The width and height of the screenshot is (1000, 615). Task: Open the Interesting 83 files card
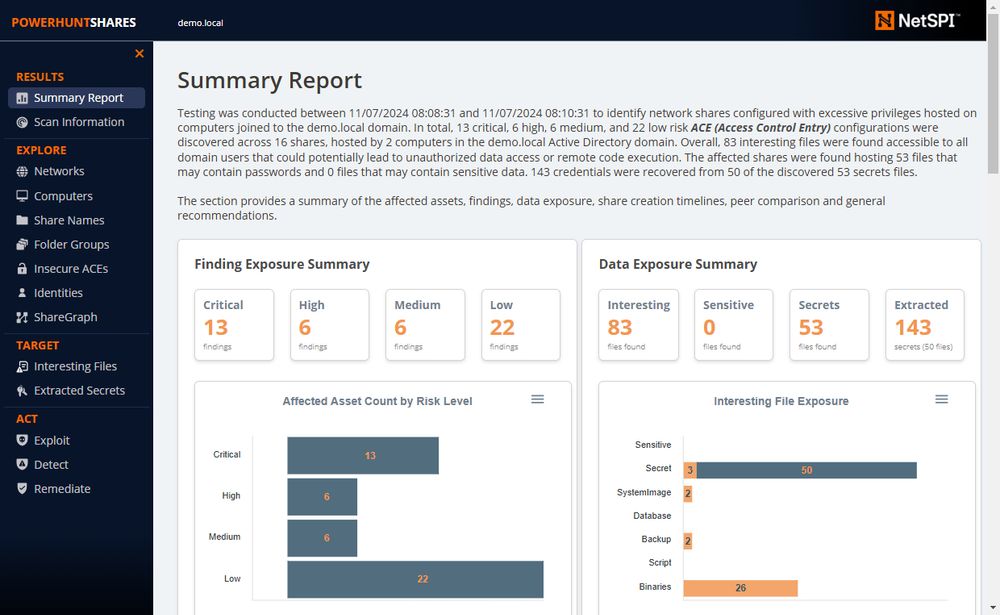638,325
